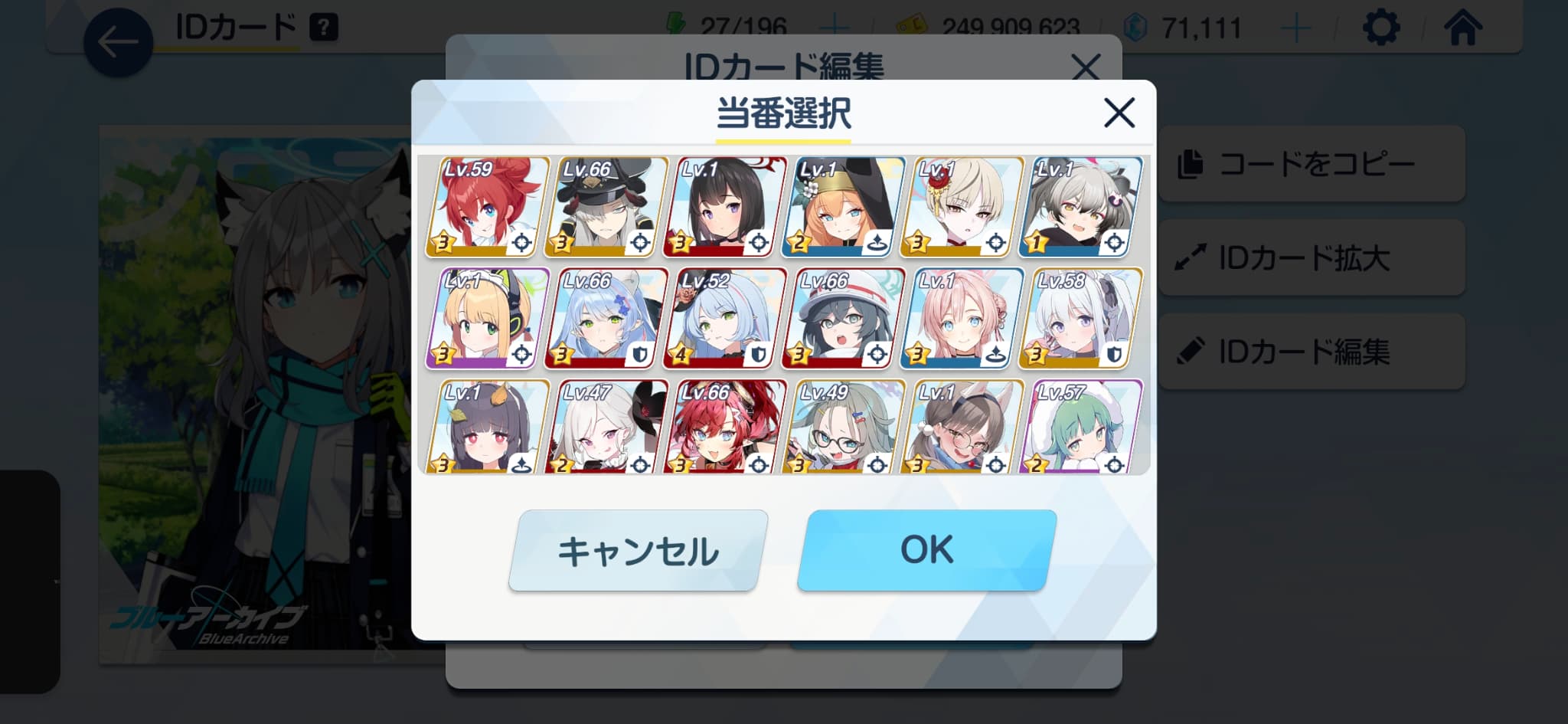Click the plus next to energy counter
The height and width of the screenshot is (724, 1568).
[x=834, y=29]
